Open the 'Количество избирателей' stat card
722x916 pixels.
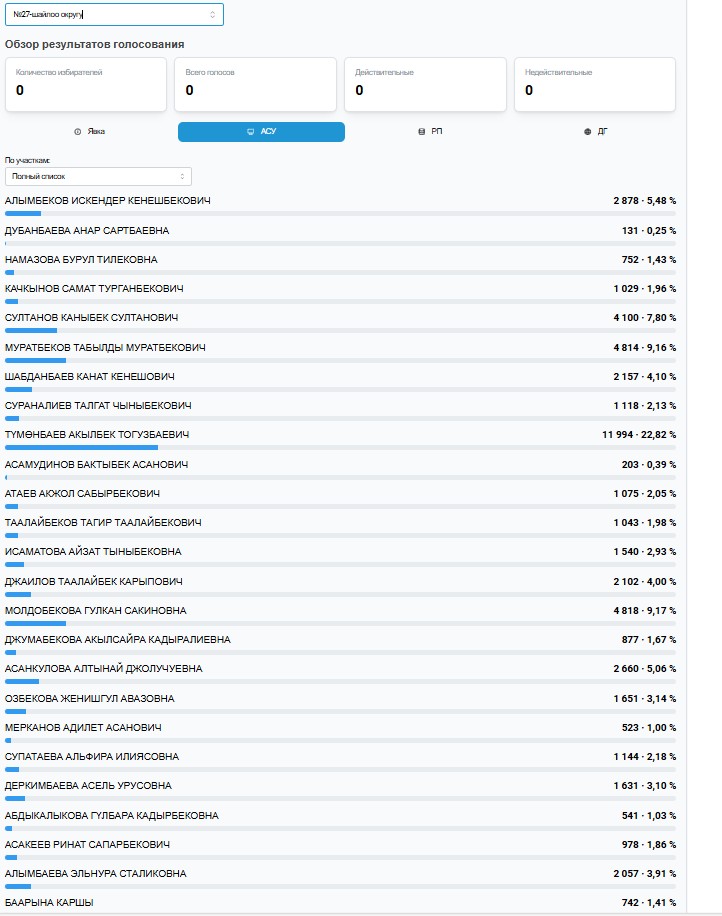(85, 84)
